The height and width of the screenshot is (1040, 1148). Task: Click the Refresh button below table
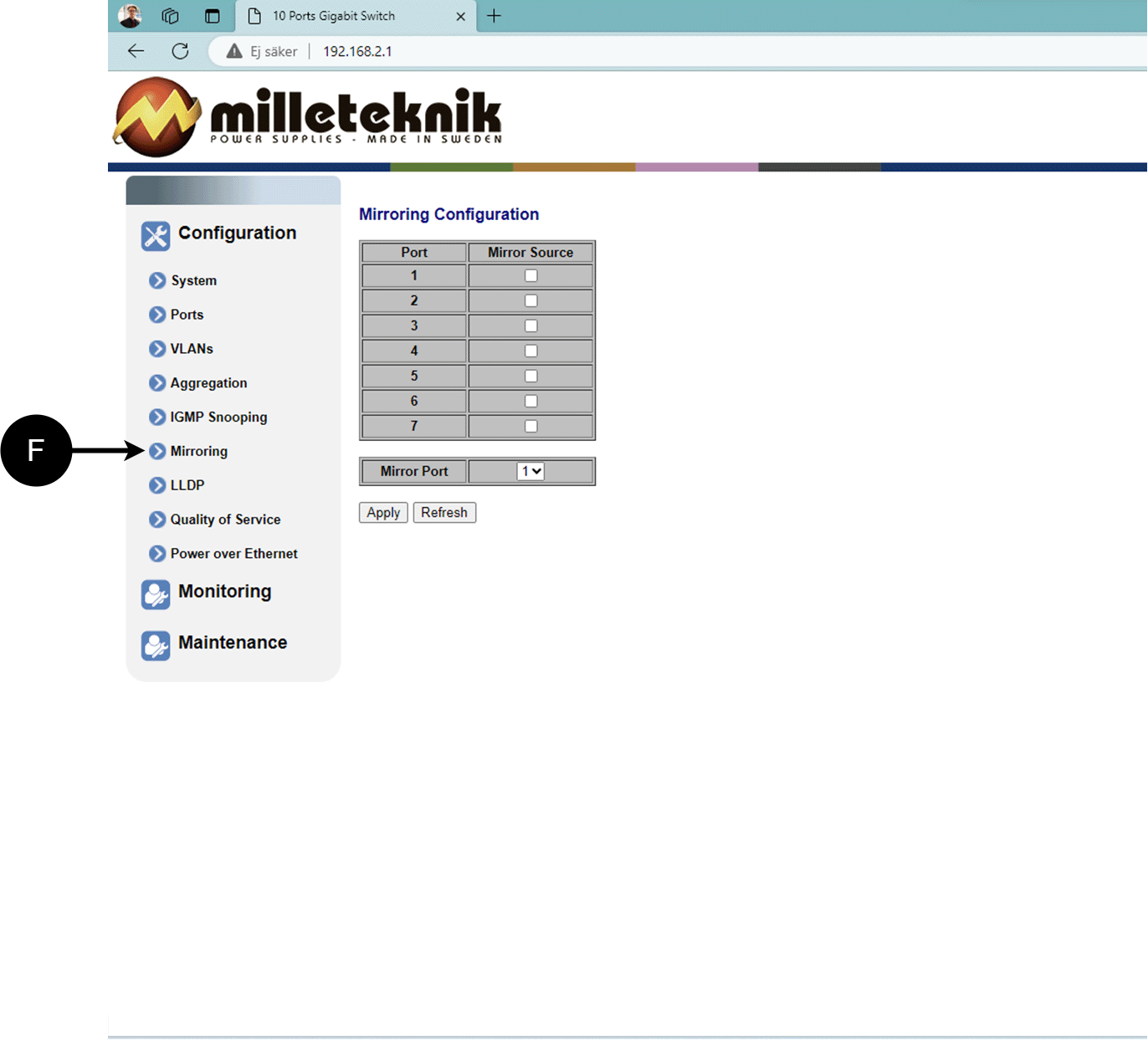[x=444, y=513]
